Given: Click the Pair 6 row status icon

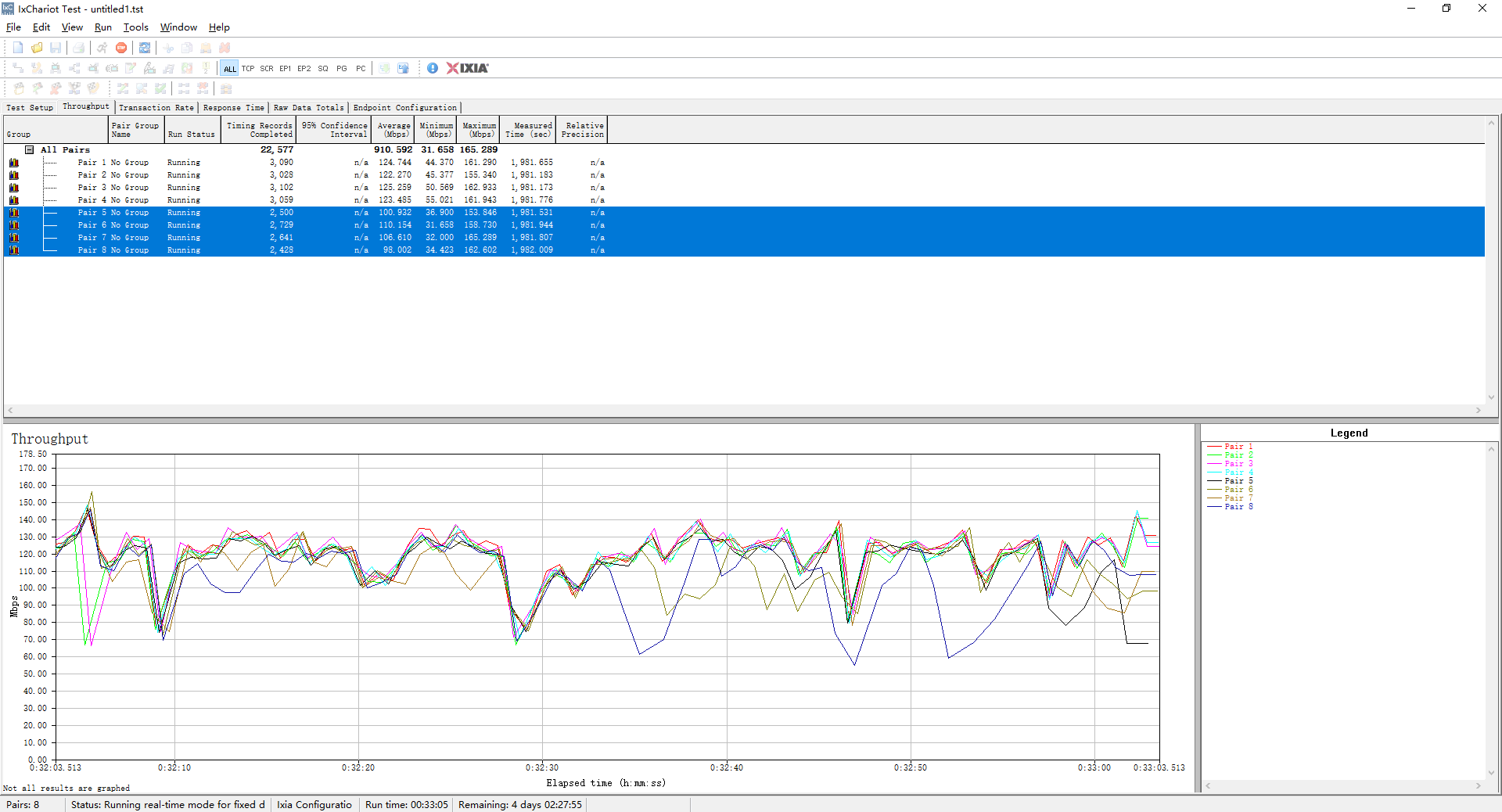Looking at the screenshot, I should 14,225.
